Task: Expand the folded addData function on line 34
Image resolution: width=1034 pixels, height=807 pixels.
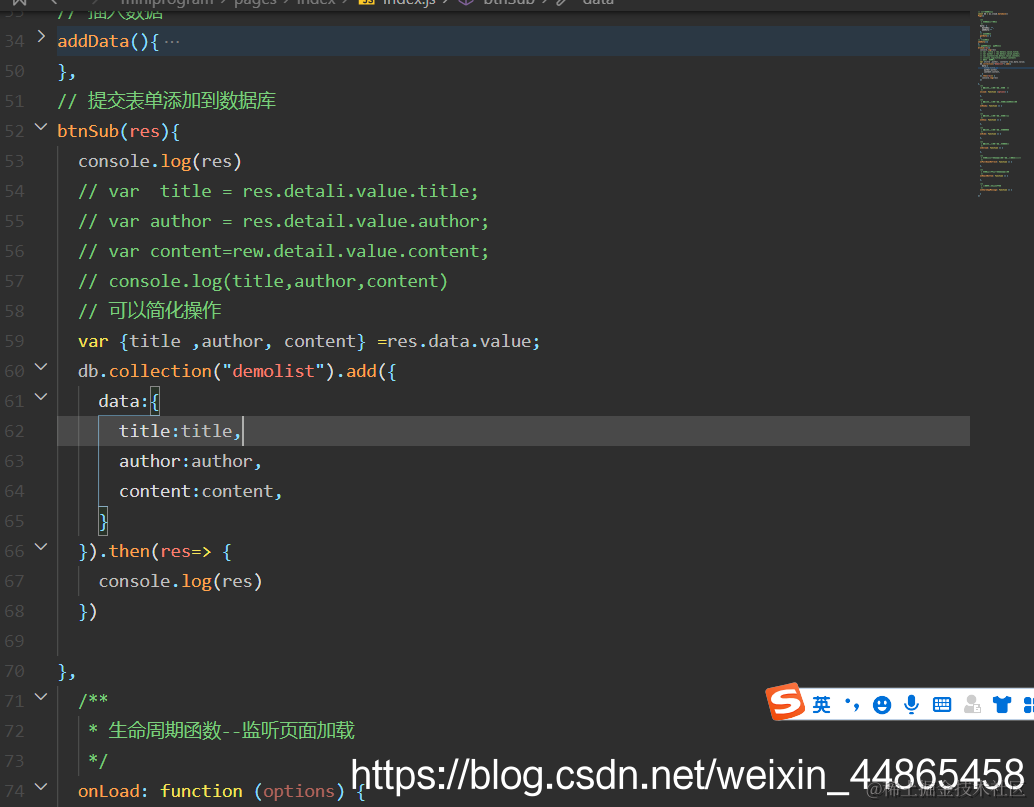Action: click(41, 36)
